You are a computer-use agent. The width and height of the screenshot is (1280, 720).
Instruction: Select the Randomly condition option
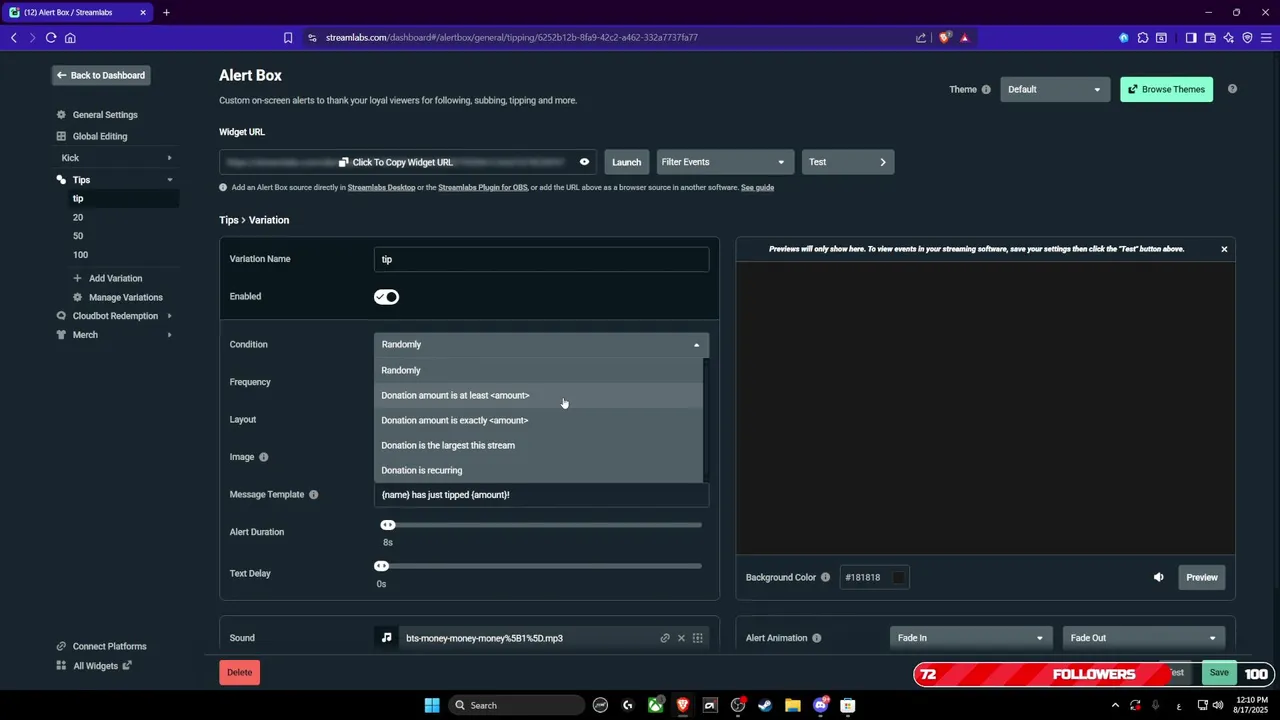[x=538, y=370]
